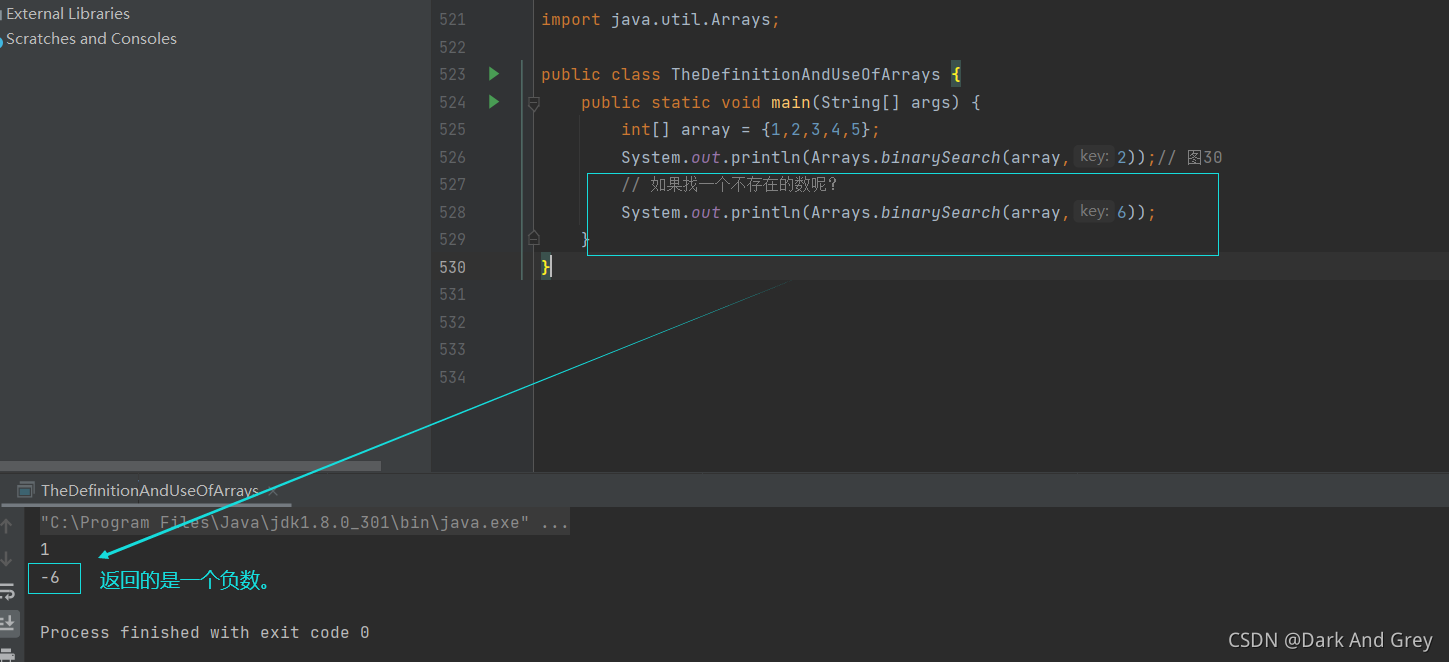
Task: Click the 'String[] args' parameter
Action: (x=886, y=102)
